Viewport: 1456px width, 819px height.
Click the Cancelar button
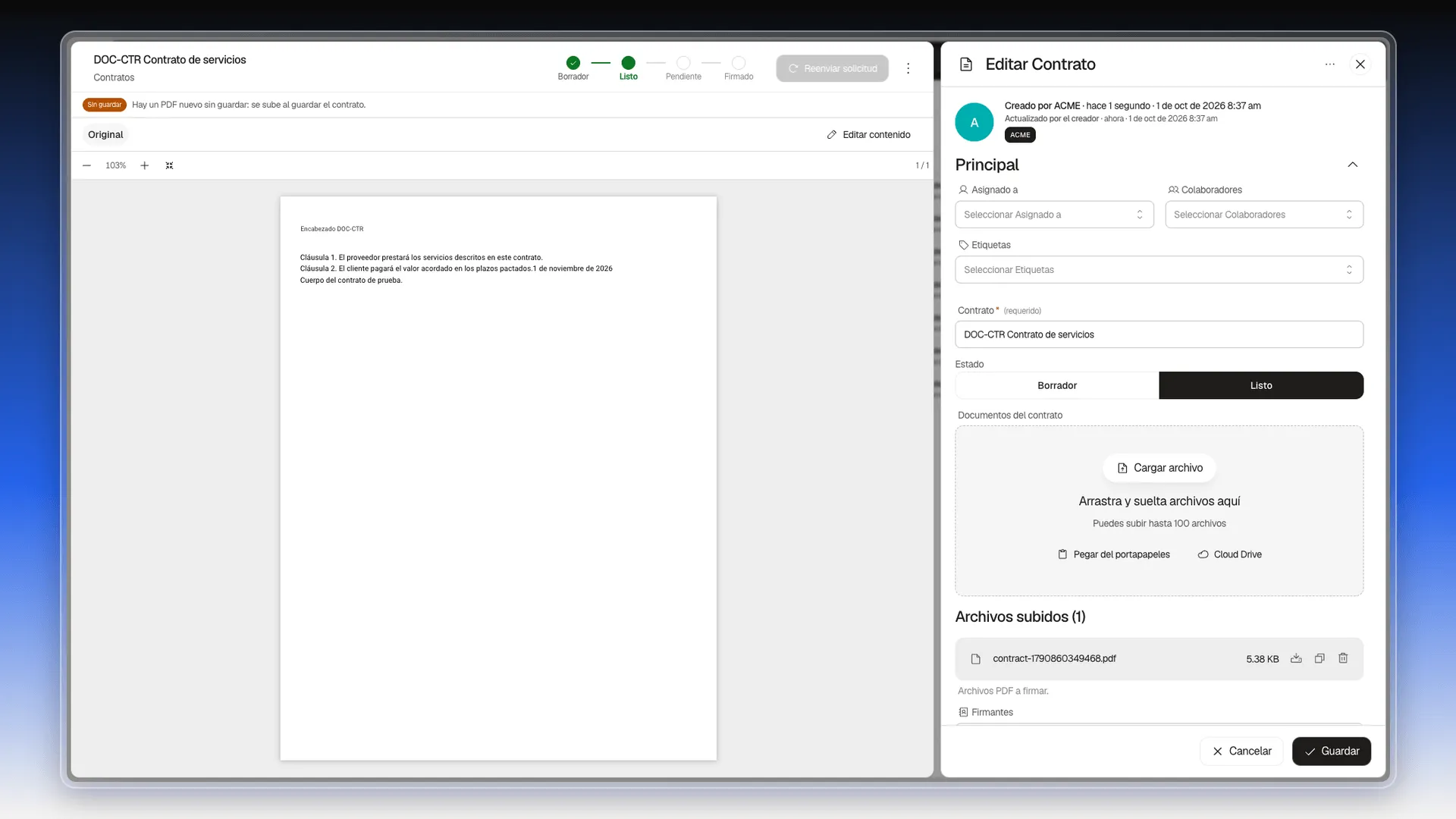pyautogui.click(x=1241, y=751)
